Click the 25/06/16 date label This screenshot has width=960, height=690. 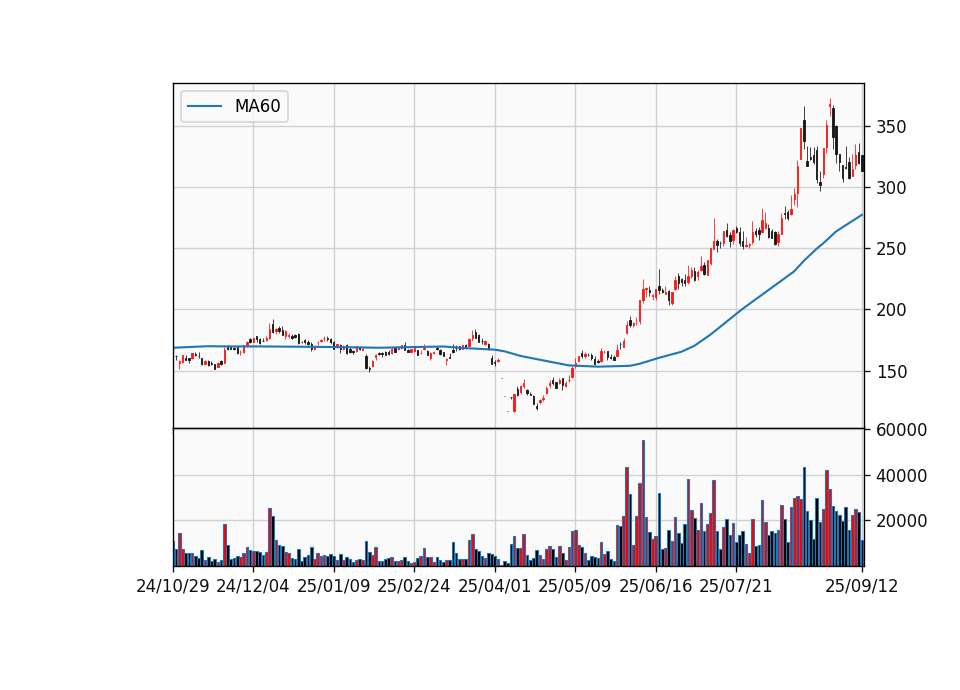click(656, 586)
